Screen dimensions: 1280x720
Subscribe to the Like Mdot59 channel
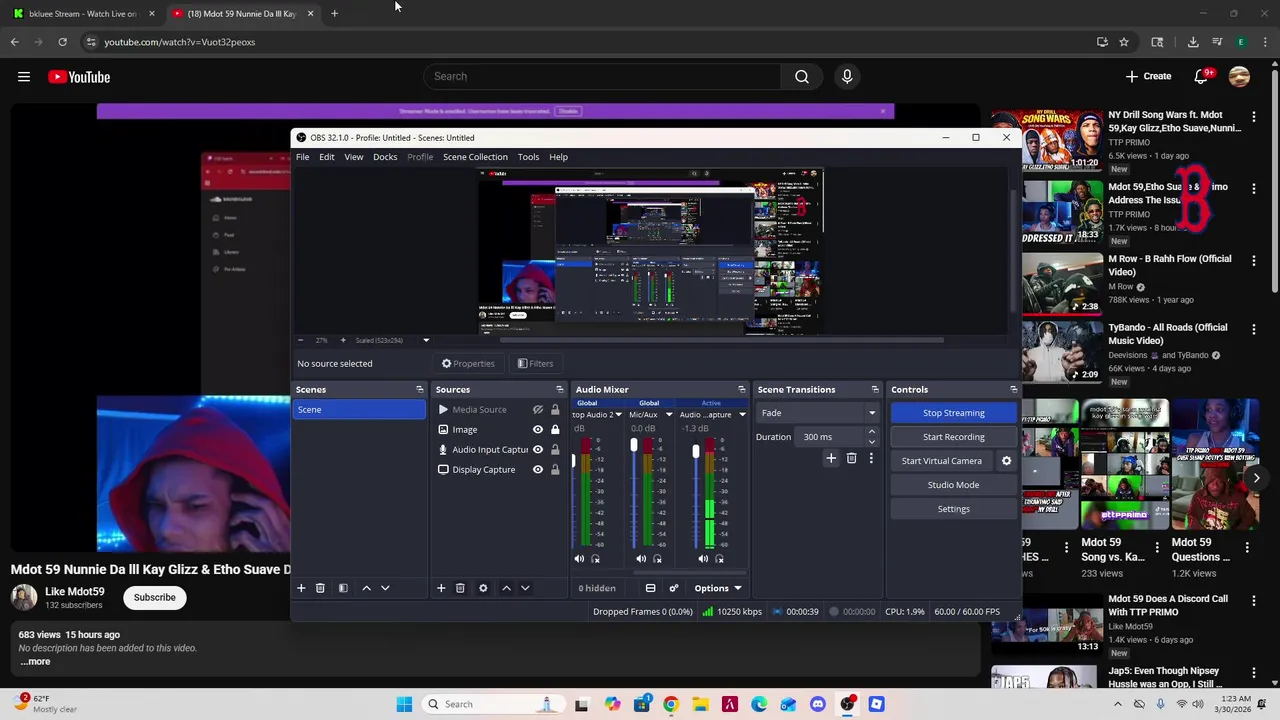[155, 597]
